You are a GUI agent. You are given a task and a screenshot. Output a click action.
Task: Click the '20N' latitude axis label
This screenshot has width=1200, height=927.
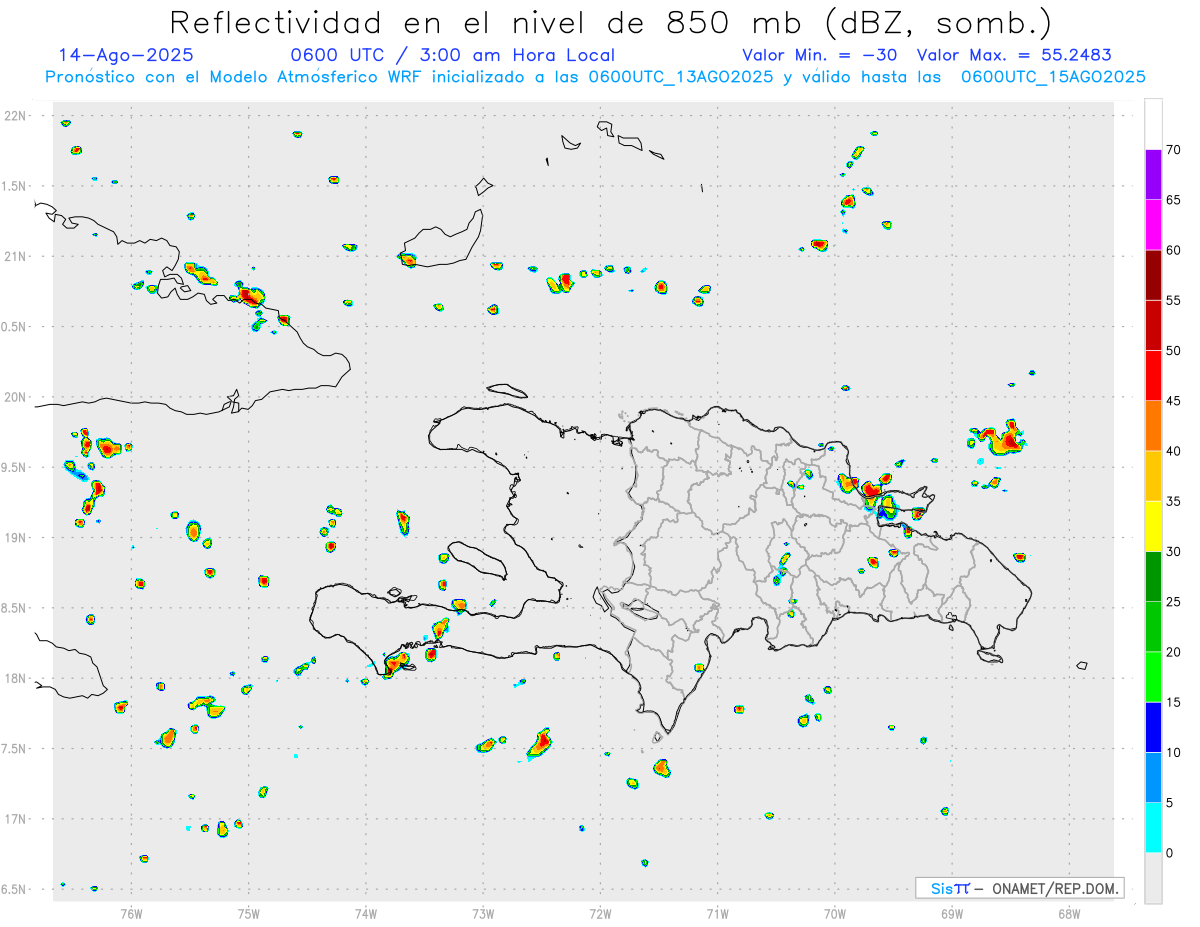click(16, 397)
